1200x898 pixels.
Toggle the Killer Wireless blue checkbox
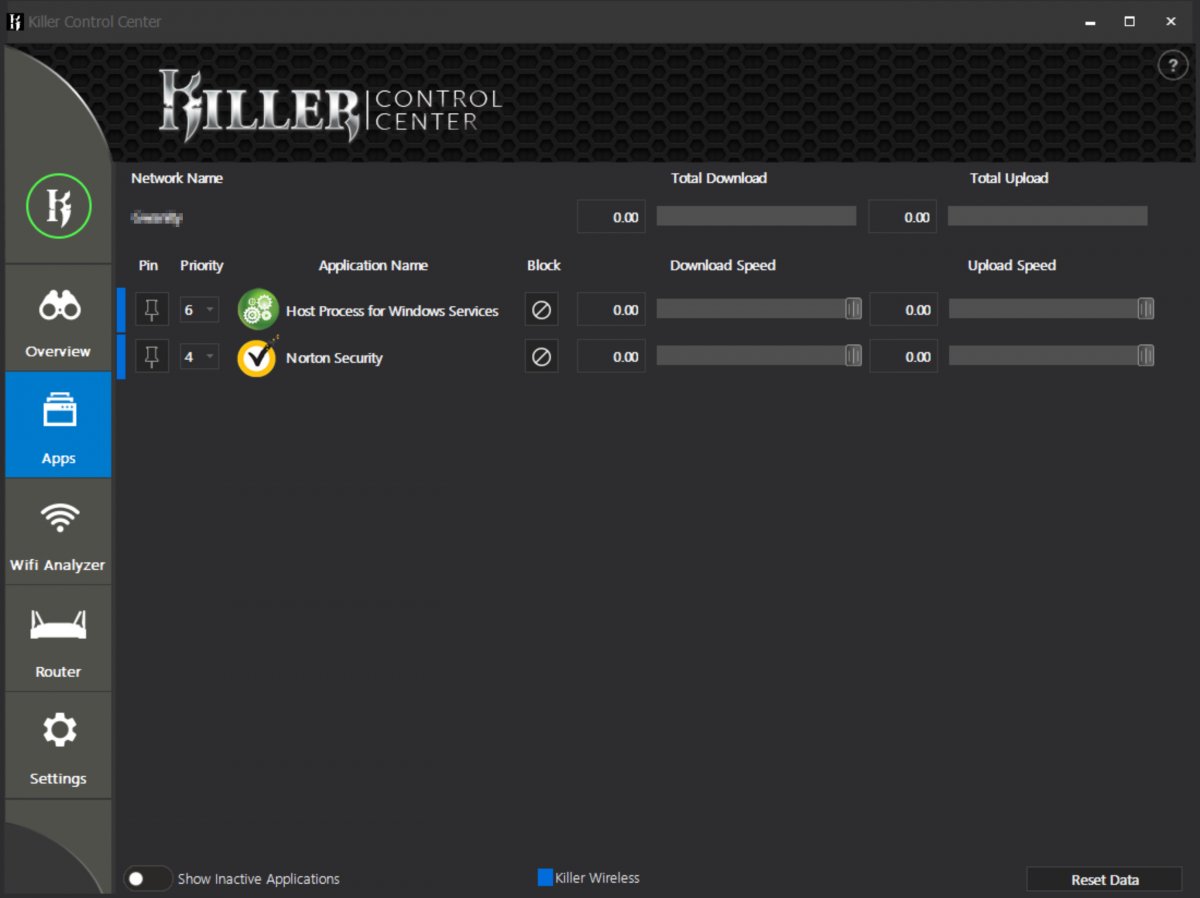[x=545, y=878]
